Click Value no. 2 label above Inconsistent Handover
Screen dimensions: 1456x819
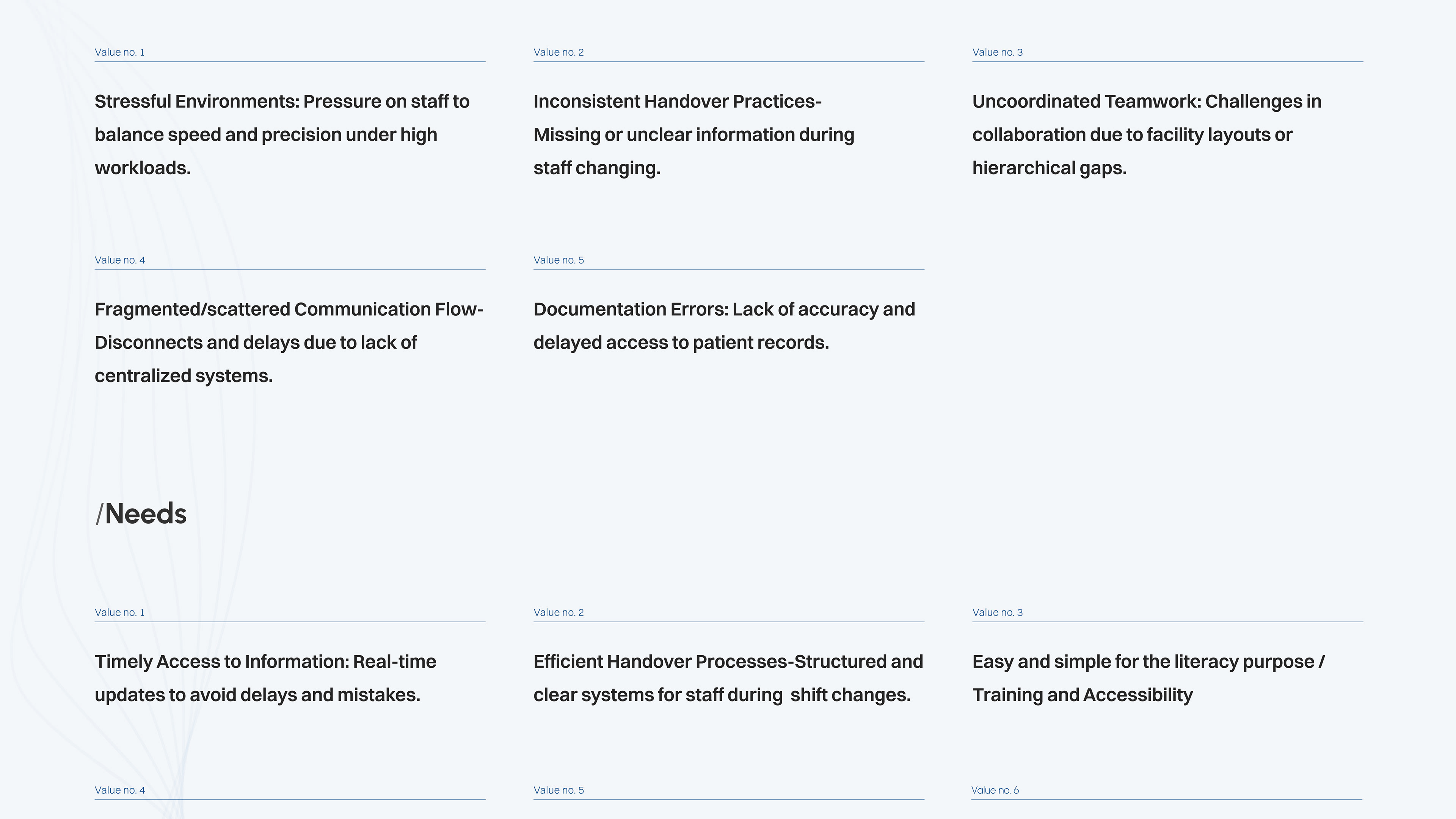pyautogui.click(x=559, y=53)
